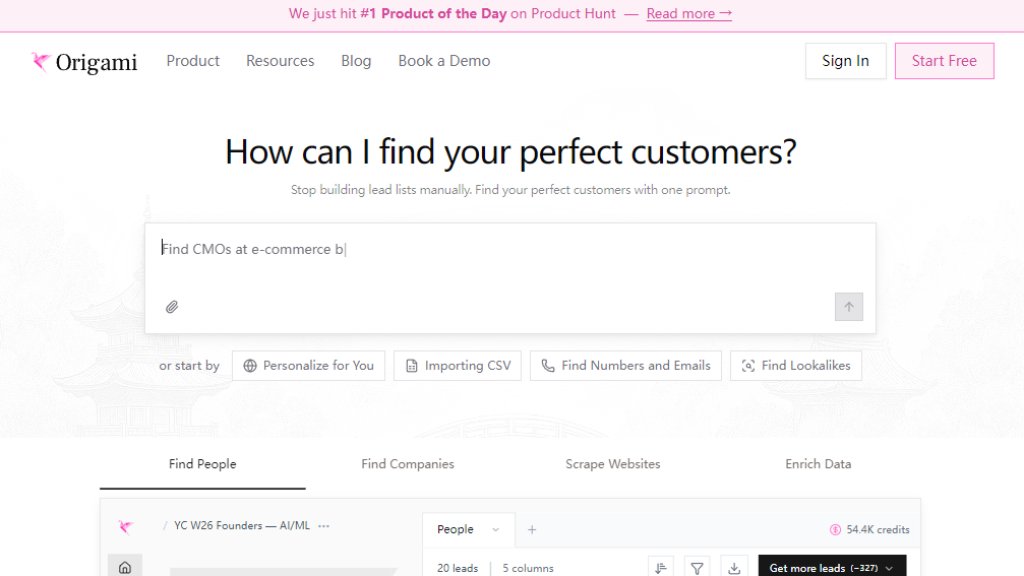Click the filter funnel icon
The height and width of the screenshot is (576, 1024).
(697, 568)
